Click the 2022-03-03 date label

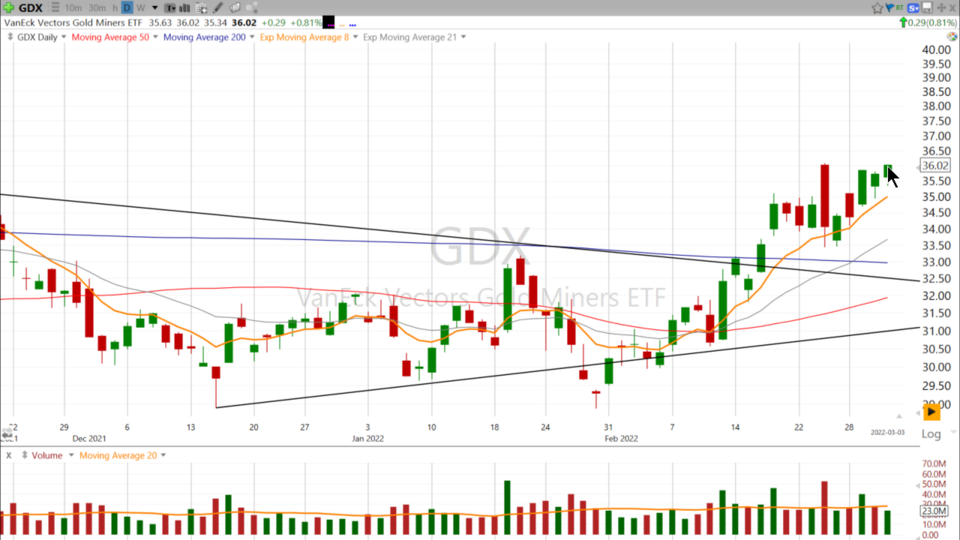point(887,432)
